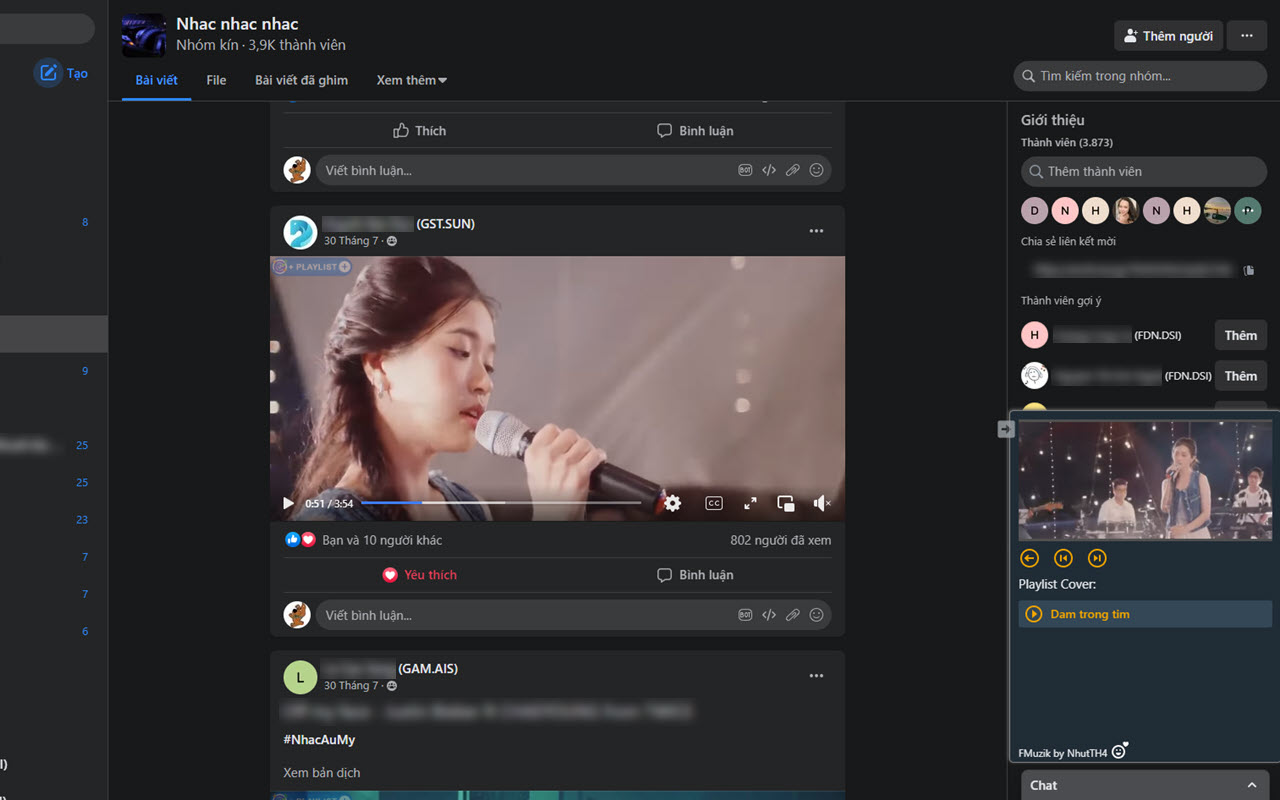Open the Bài viết đã ghim tab

coord(302,80)
